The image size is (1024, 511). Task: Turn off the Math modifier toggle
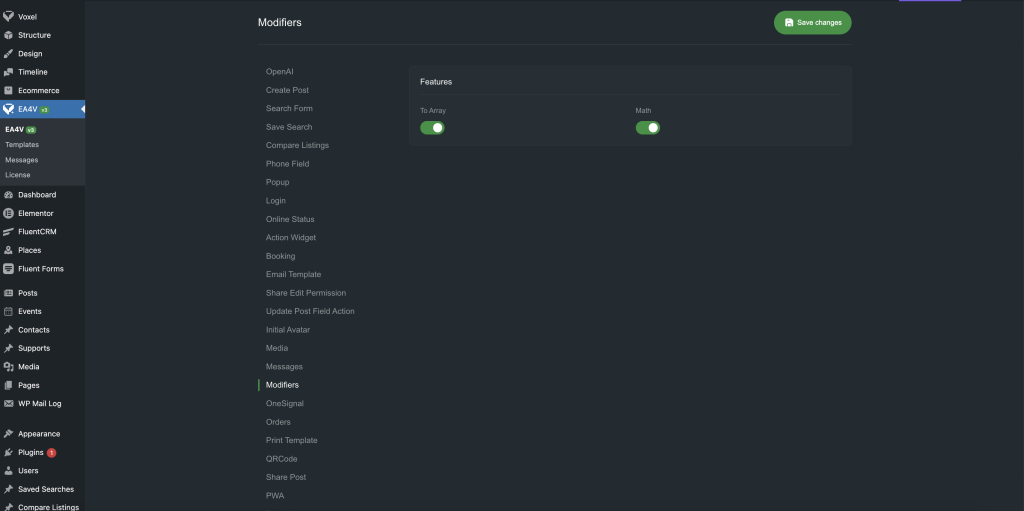tap(648, 128)
